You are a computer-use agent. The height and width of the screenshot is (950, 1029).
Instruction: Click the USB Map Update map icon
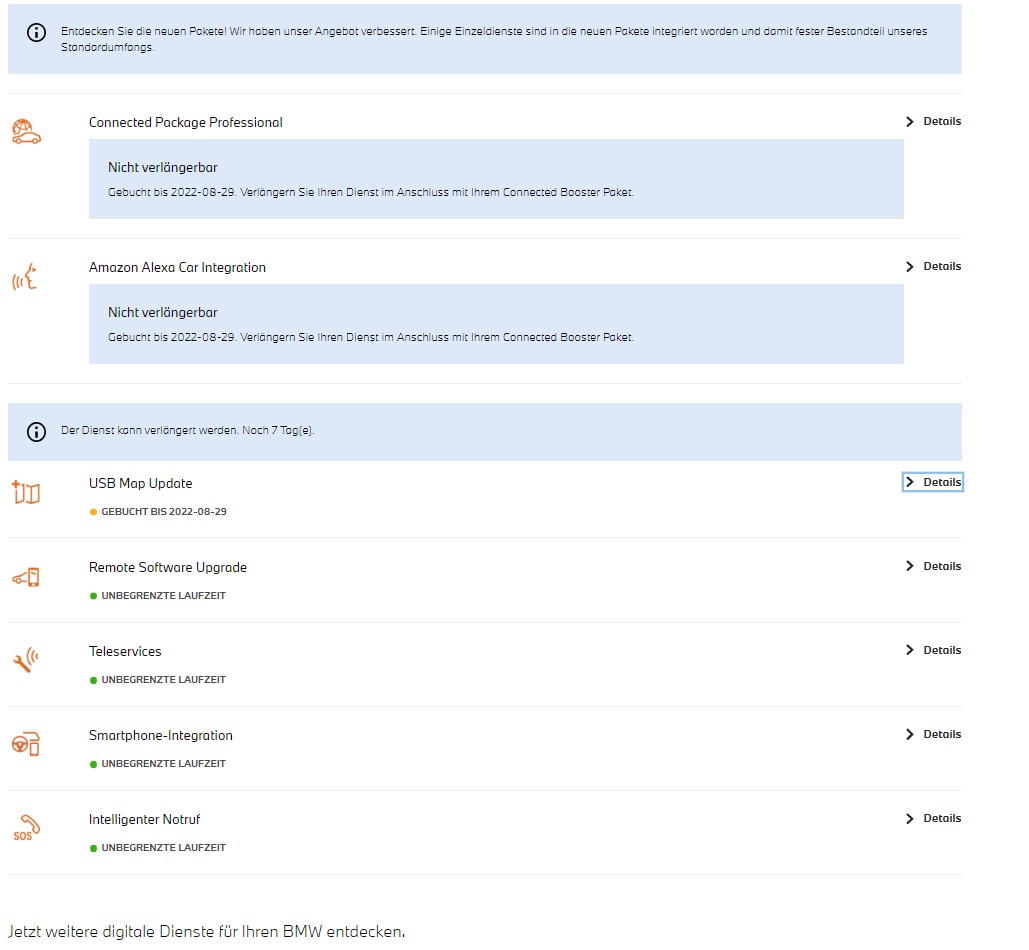pyautogui.click(x=26, y=492)
